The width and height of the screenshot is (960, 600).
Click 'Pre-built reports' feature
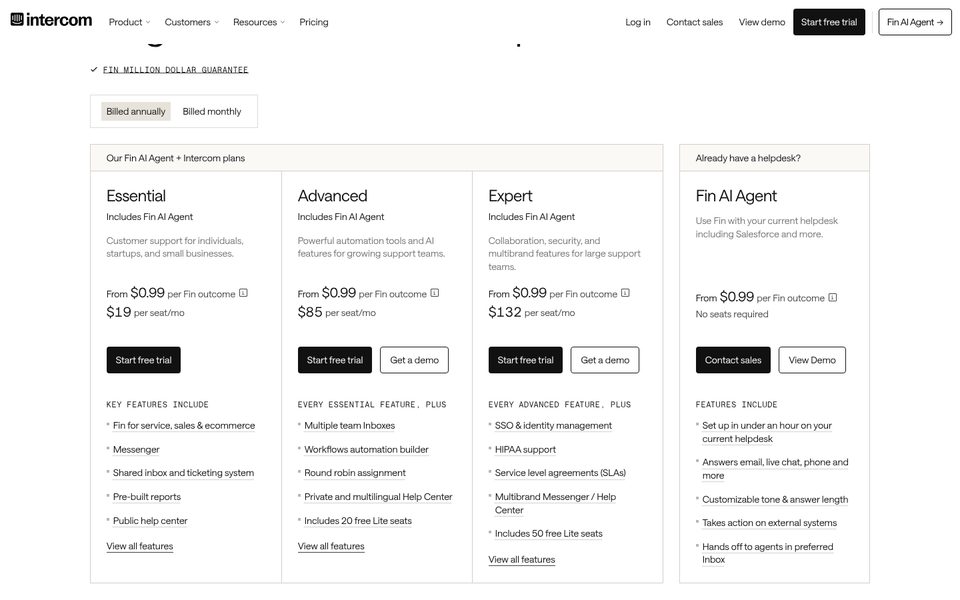[x=147, y=497]
